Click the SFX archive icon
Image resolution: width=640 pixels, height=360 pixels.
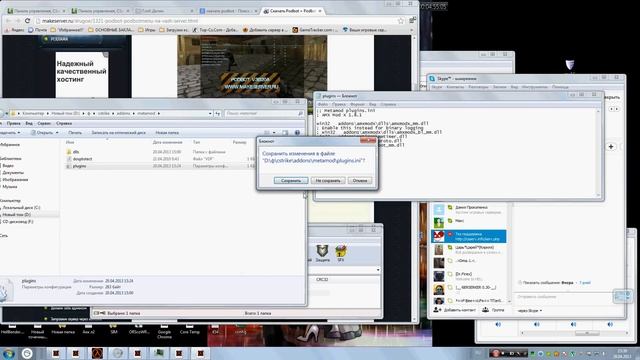coord(340,253)
